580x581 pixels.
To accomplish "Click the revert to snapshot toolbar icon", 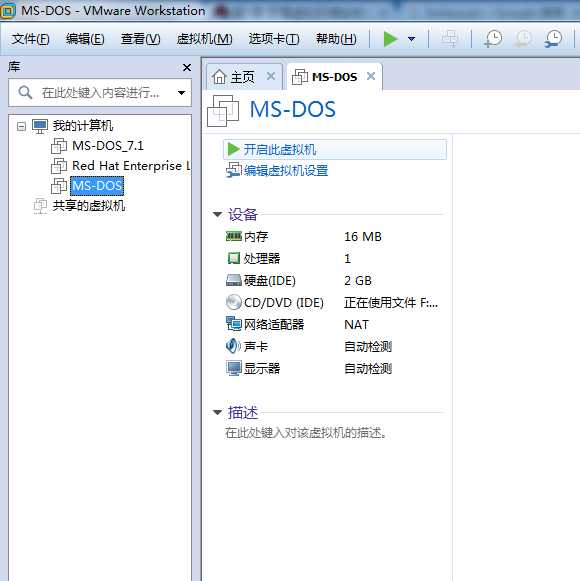I will (x=523, y=39).
